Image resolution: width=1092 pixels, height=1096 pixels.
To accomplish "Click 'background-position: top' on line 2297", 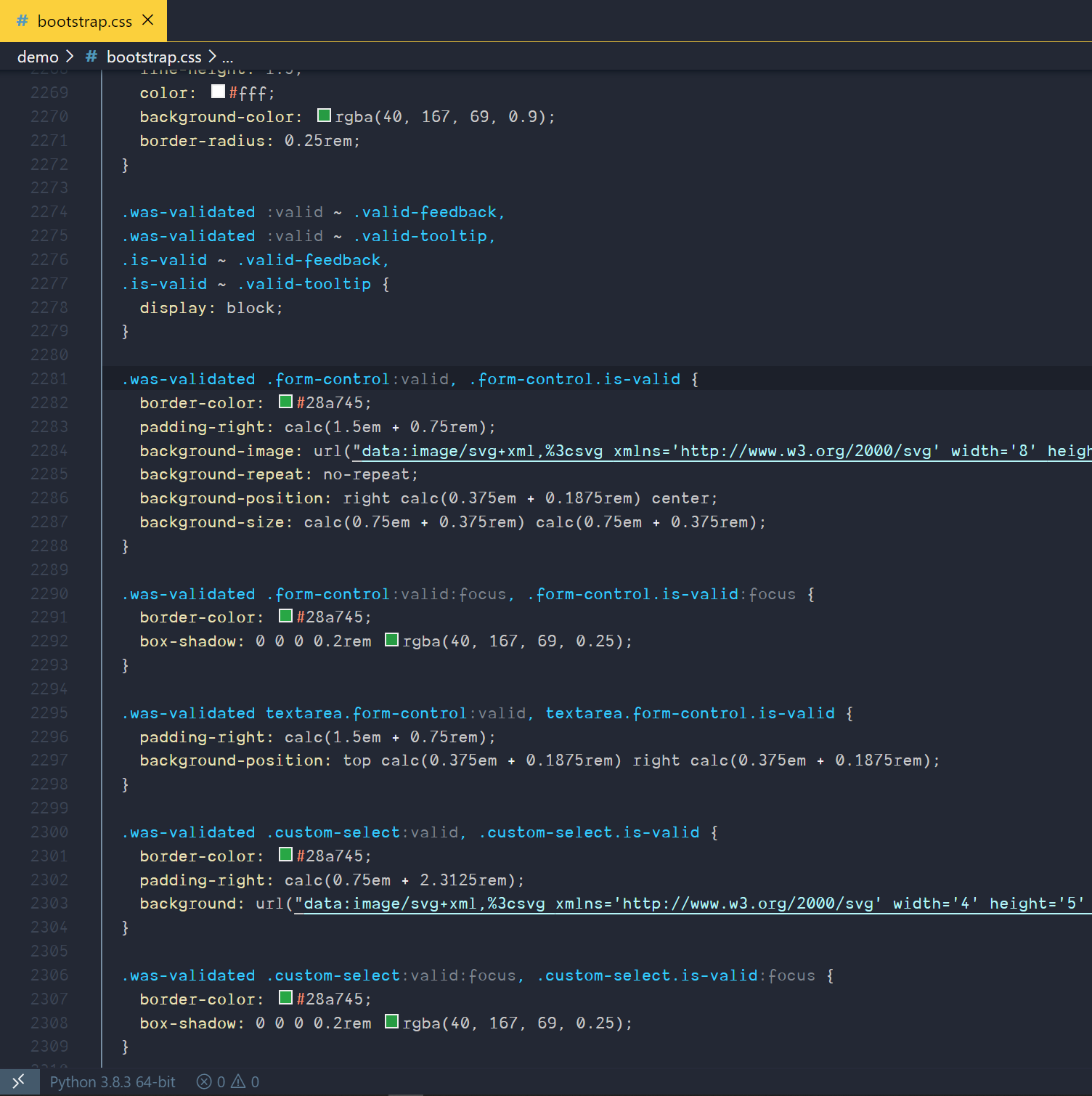I will tap(255, 760).
